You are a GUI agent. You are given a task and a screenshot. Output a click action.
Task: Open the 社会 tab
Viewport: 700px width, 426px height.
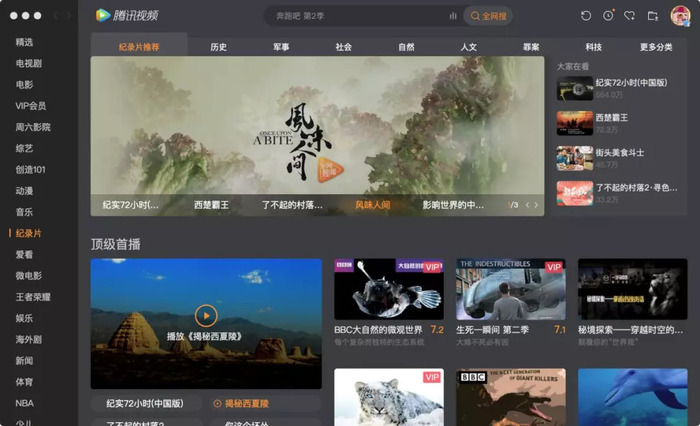[344, 47]
